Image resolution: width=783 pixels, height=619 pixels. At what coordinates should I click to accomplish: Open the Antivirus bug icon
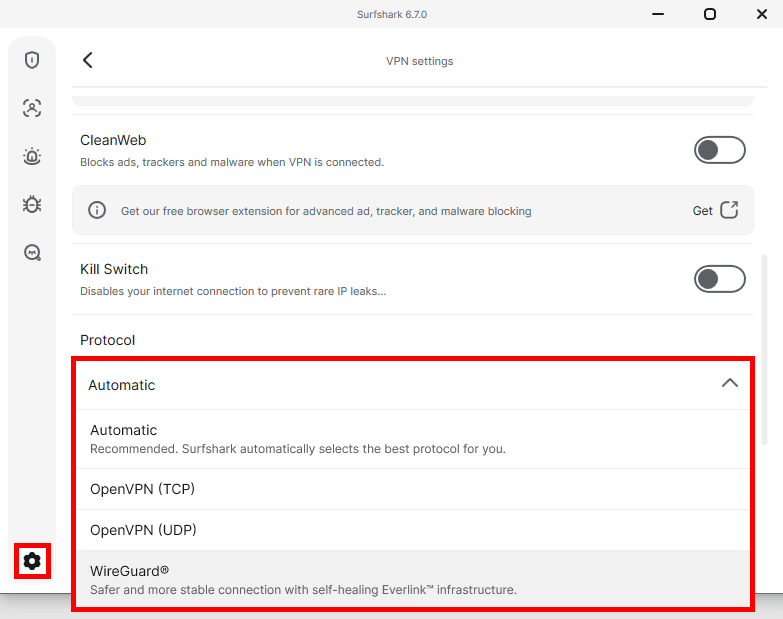tap(32, 204)
